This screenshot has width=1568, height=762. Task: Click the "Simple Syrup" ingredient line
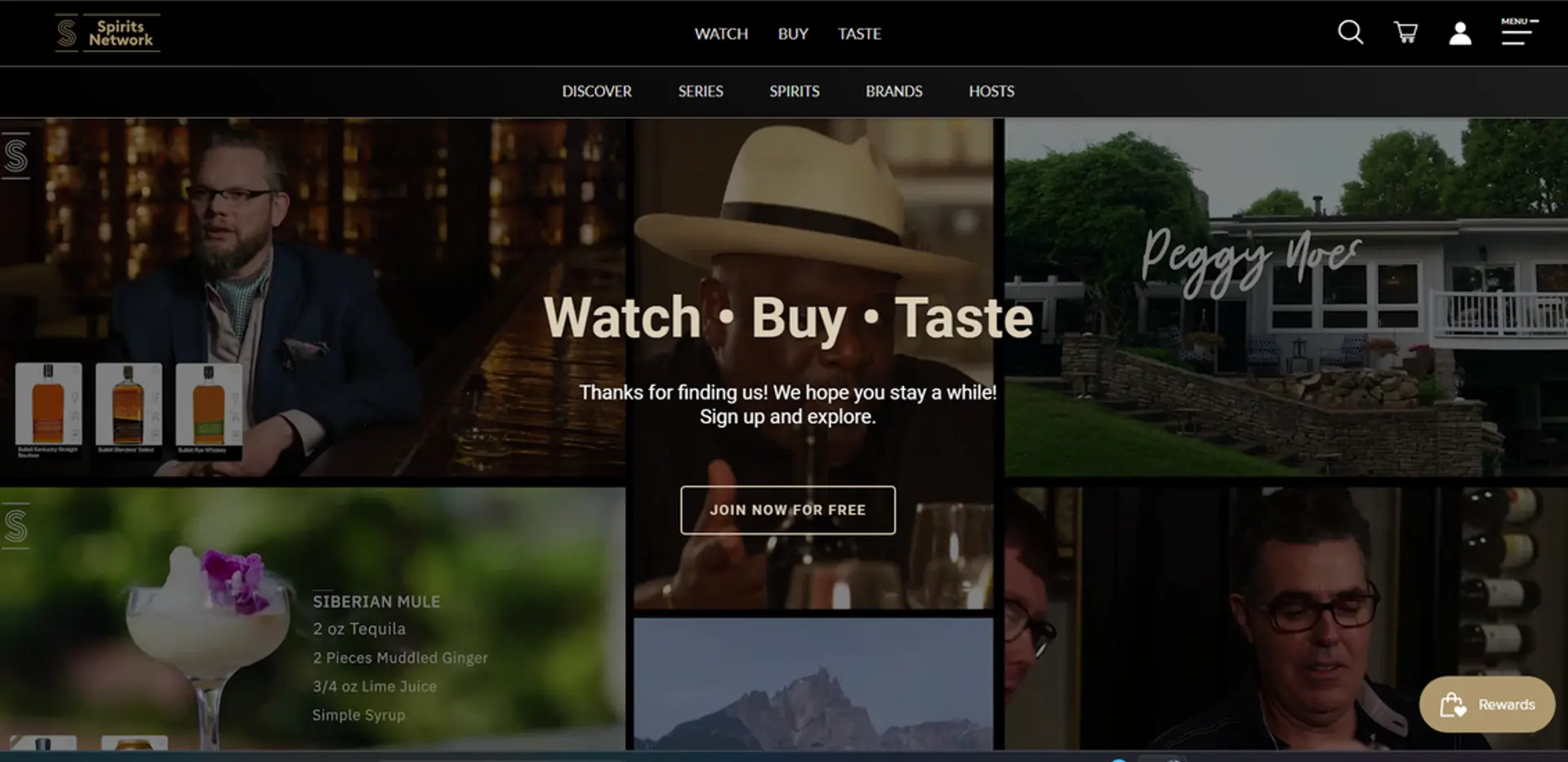359,715
